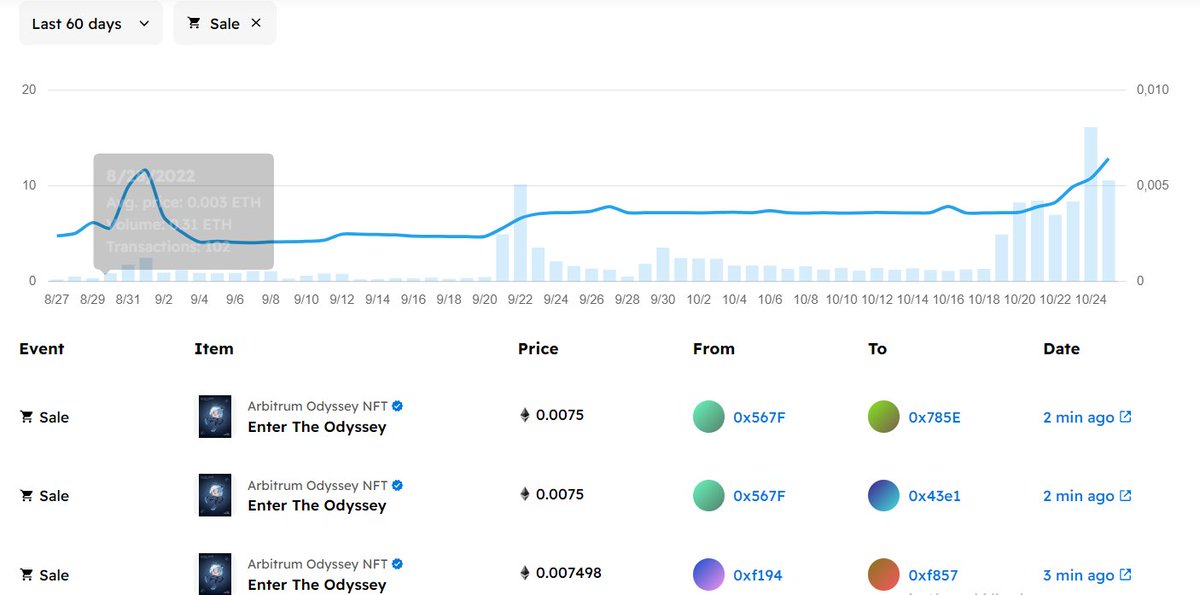Click the 9/30 x-axis date label

pos(663,298)
